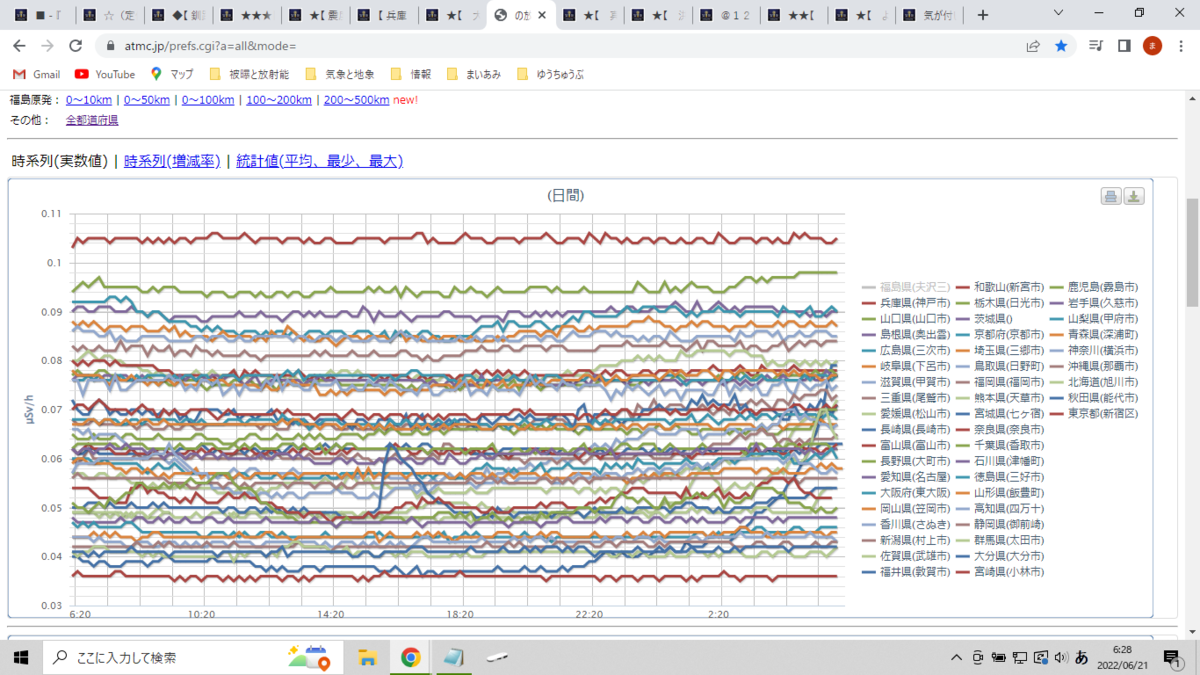Download the chart image

1134,196
